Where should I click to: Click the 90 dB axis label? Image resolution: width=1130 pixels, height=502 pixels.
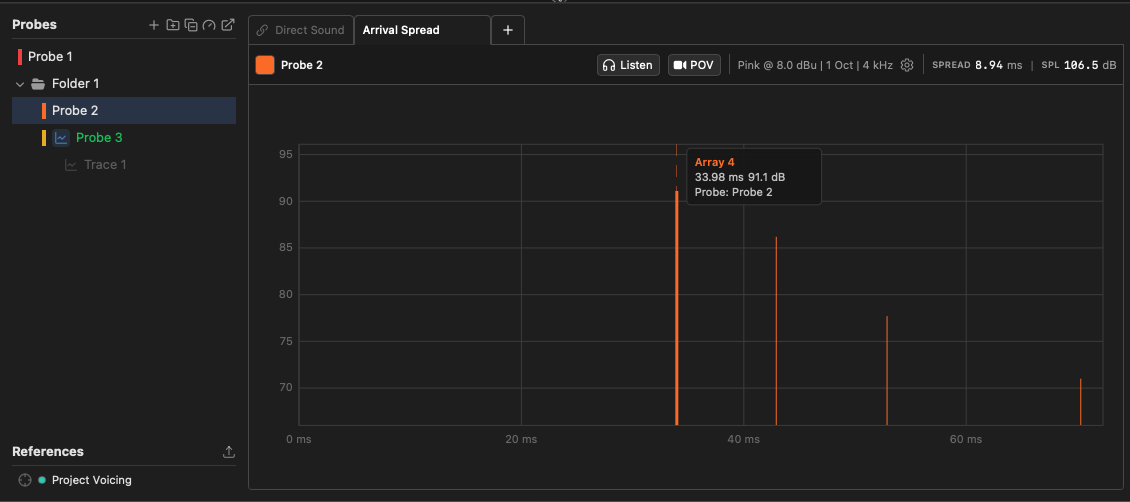286,201
